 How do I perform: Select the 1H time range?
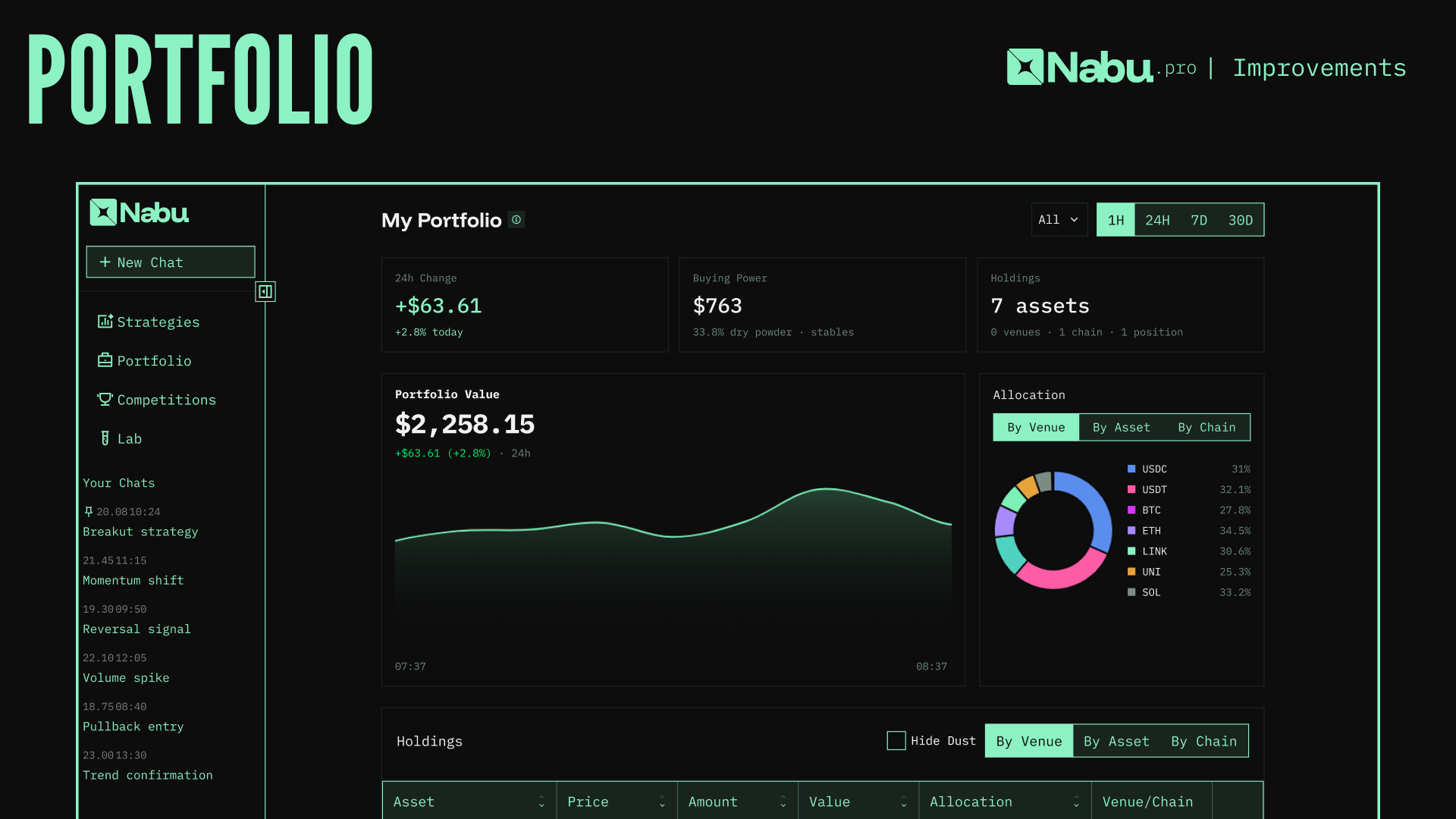click(1116, 220)
